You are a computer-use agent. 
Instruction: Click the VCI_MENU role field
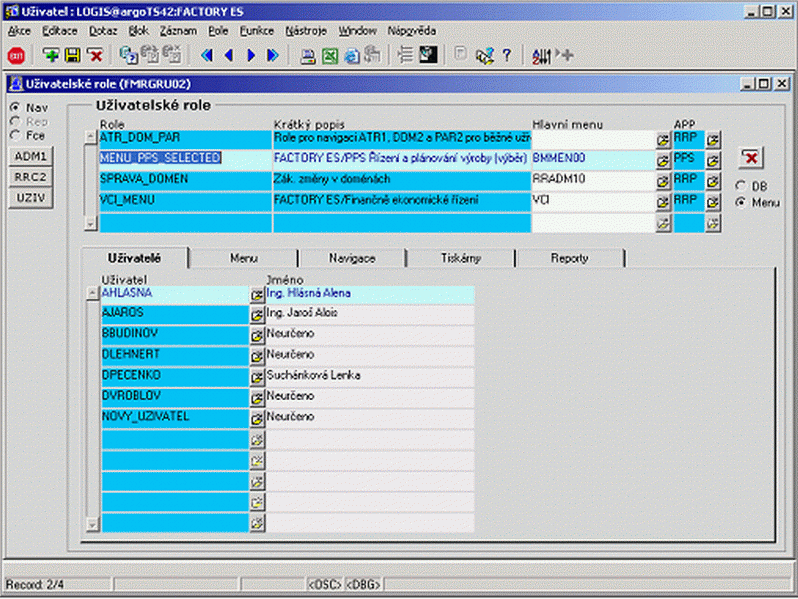pyautogui.click(x=184, y=201)
